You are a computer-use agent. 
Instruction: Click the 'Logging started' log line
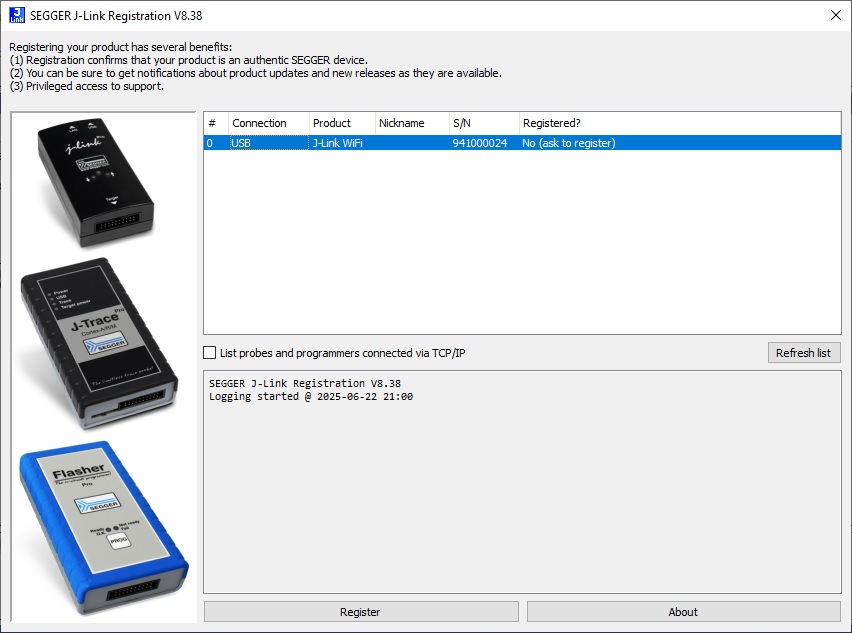(x=311, y=397)
